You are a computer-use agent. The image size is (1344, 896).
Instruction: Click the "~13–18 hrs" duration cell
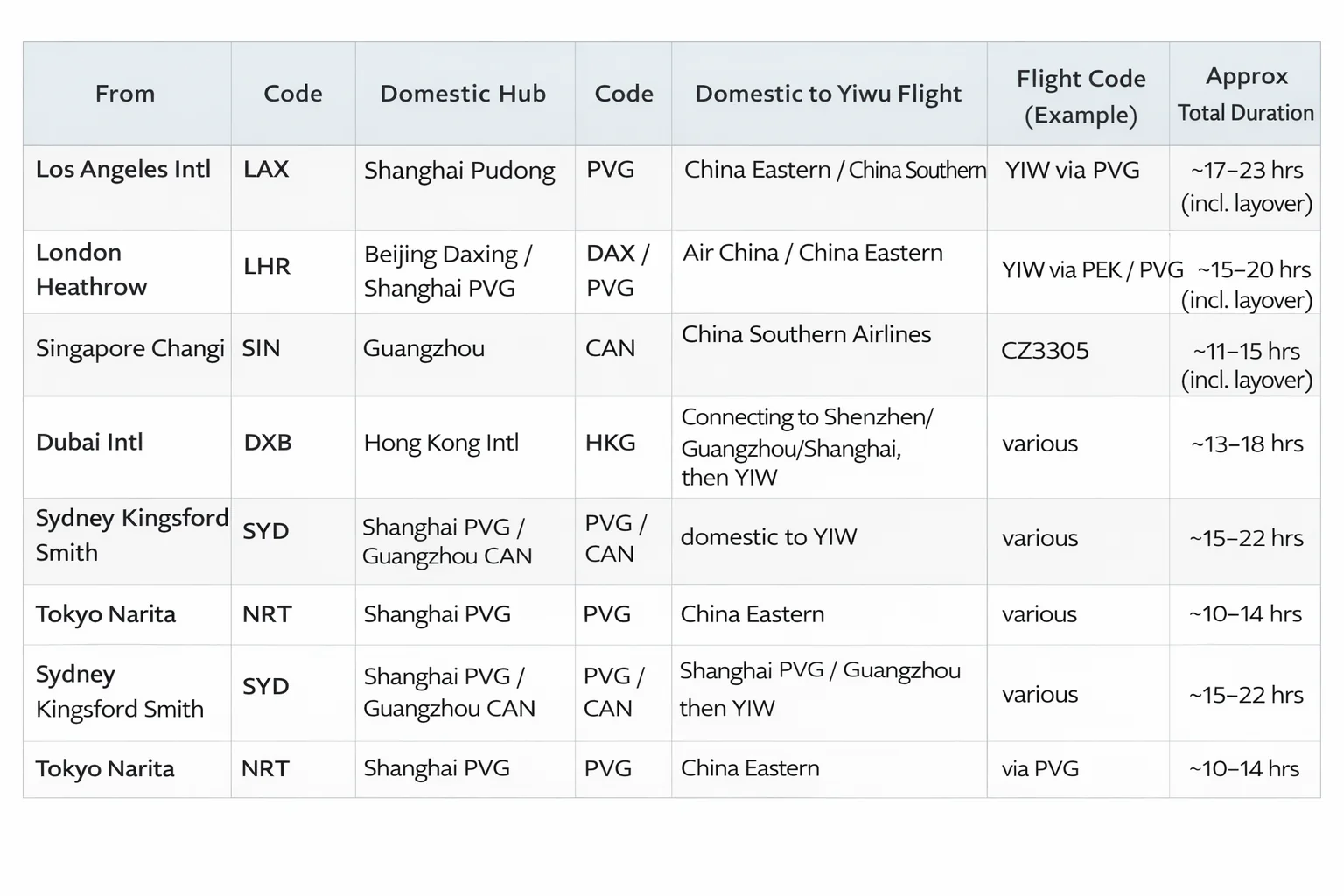tap(1247, 444)
